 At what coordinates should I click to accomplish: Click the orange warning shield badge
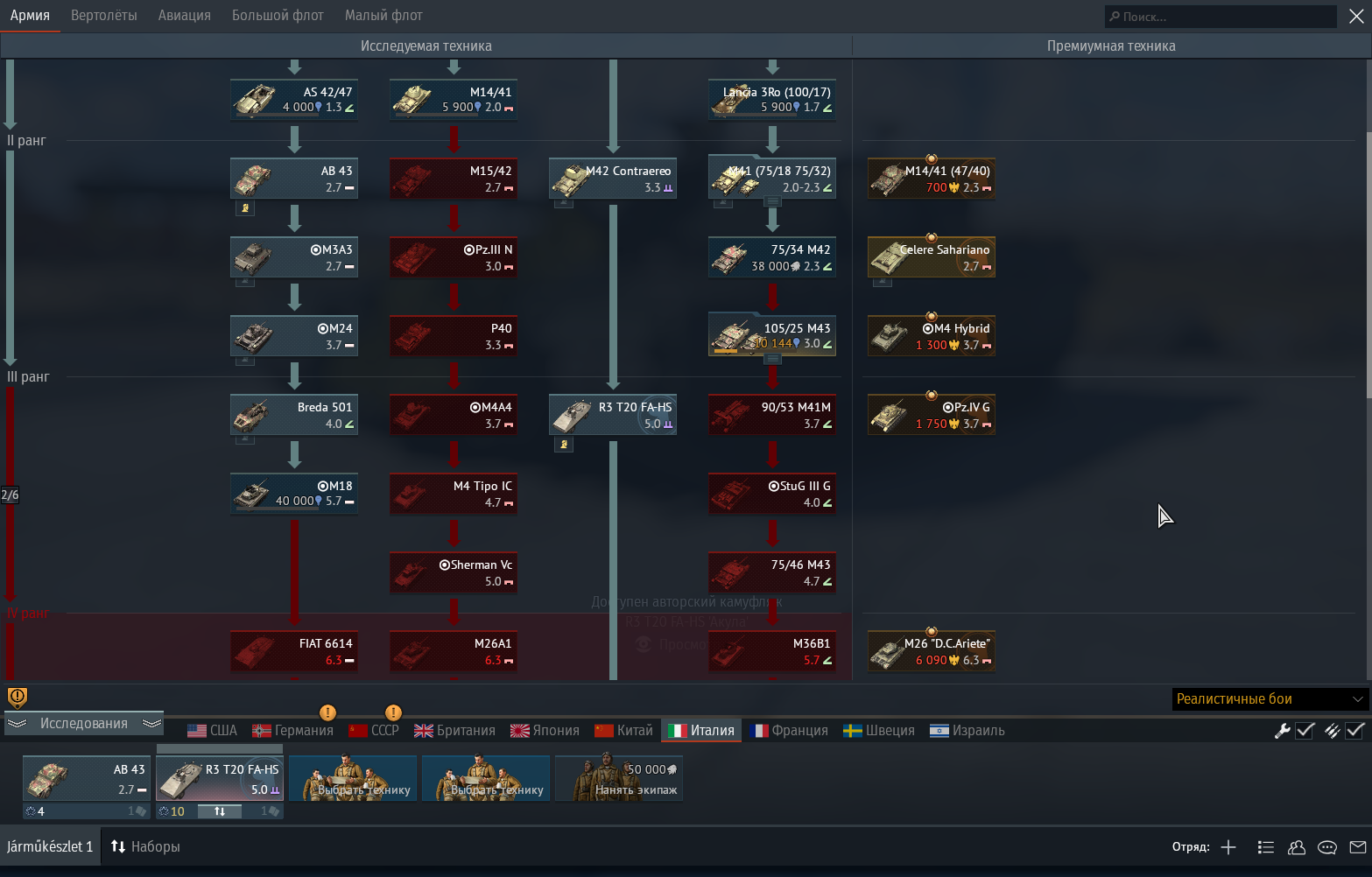click(18, 697)
